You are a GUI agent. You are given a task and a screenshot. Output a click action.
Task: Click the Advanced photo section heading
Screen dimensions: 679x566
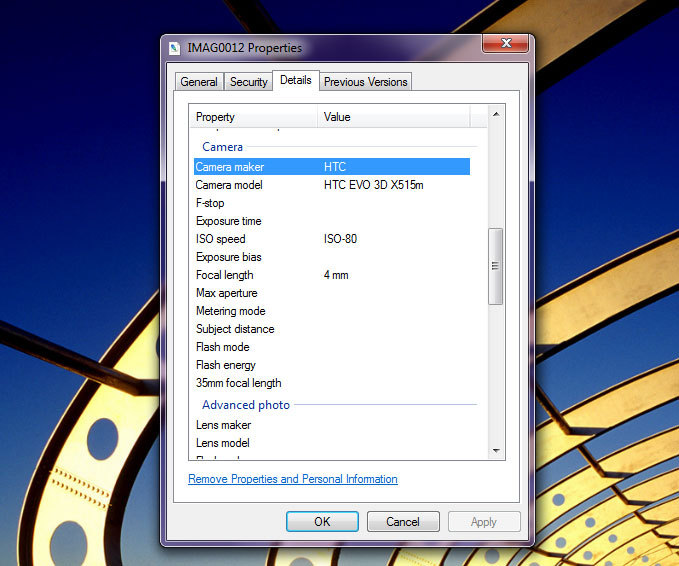click(246, 405)
